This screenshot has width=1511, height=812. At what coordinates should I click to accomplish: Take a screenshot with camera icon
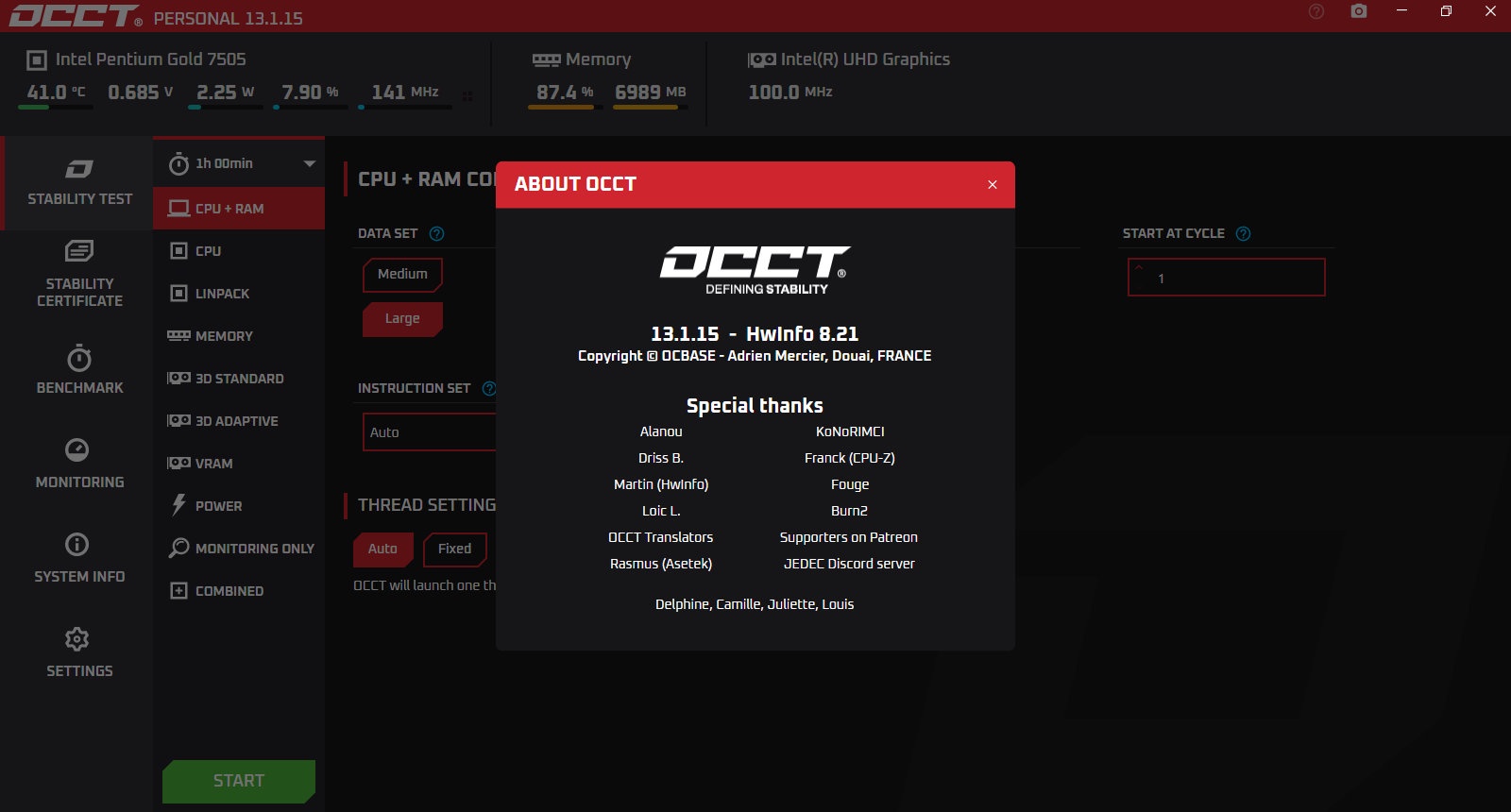pyautogui.click(x=1359, y=11)
